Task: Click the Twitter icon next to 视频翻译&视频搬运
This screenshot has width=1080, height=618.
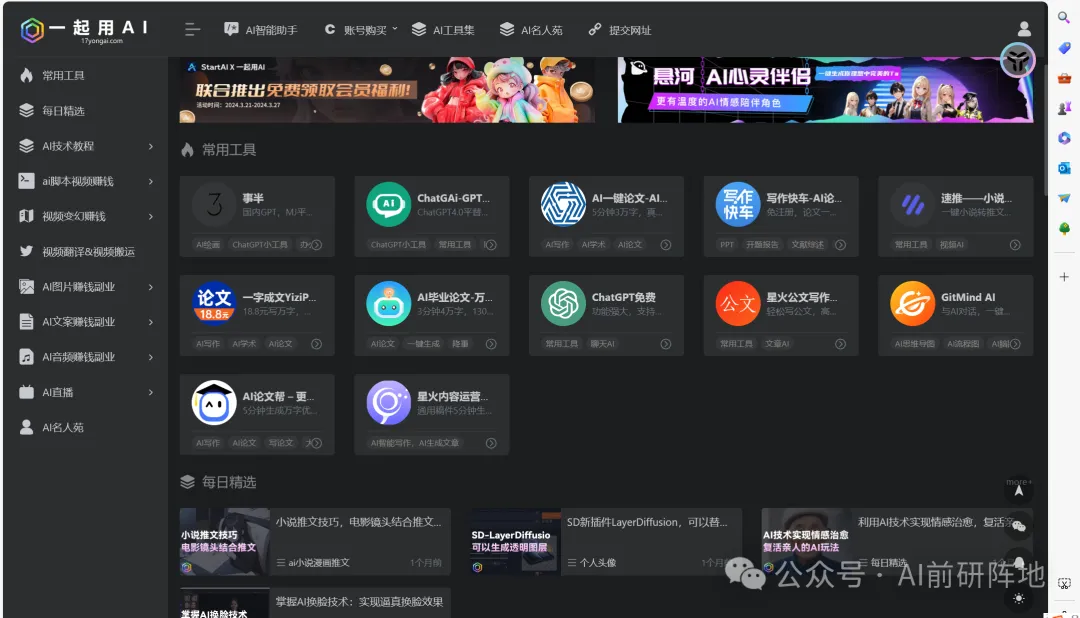Action: click(24, 251)
